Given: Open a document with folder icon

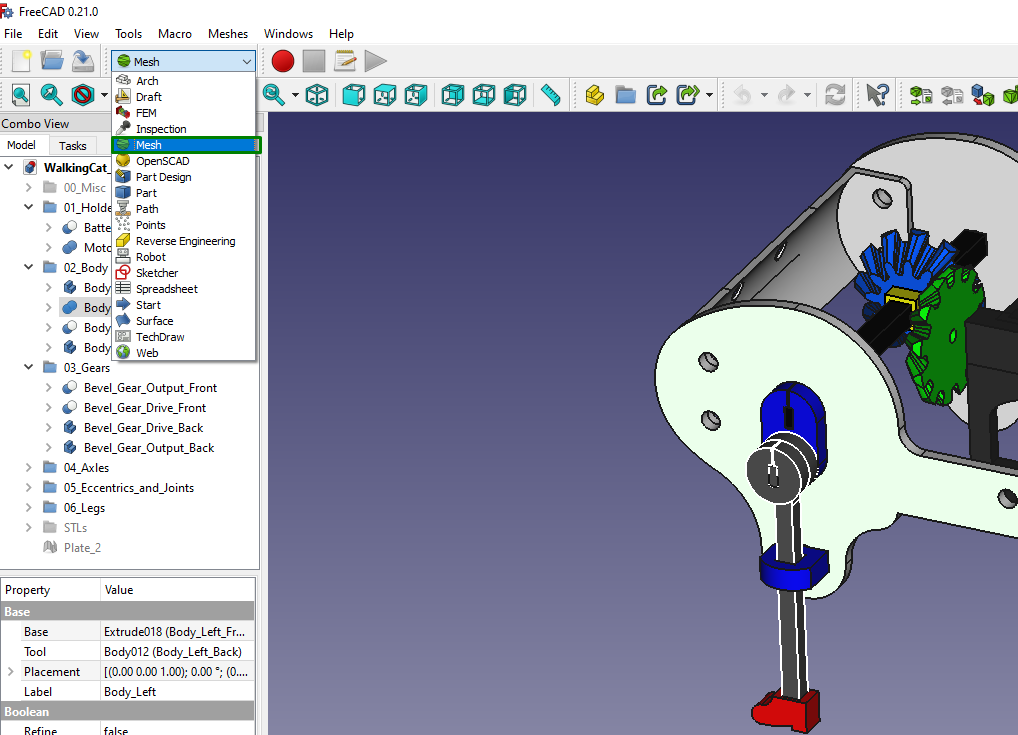Looking at the screenshot, I should click(x=52, y=61).
